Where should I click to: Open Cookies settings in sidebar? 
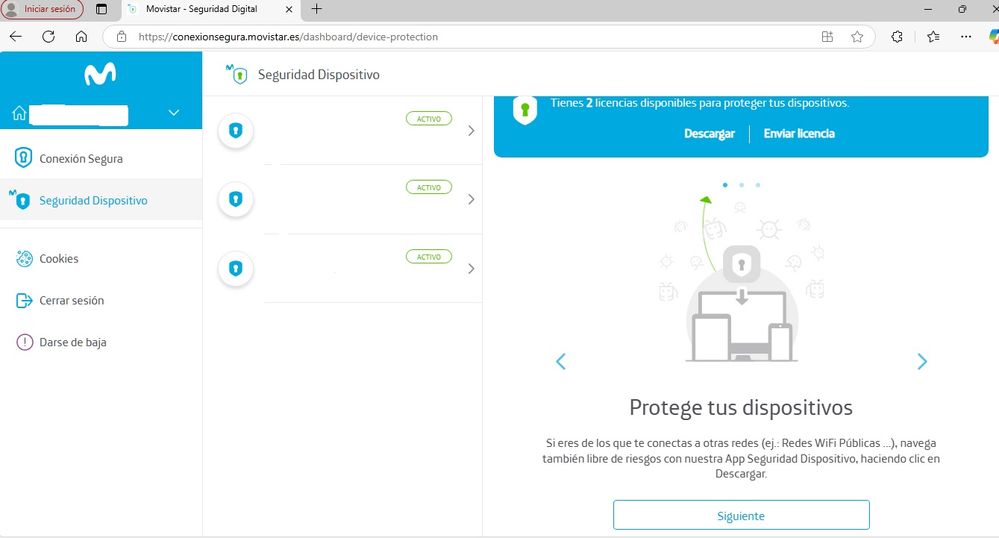58,258
